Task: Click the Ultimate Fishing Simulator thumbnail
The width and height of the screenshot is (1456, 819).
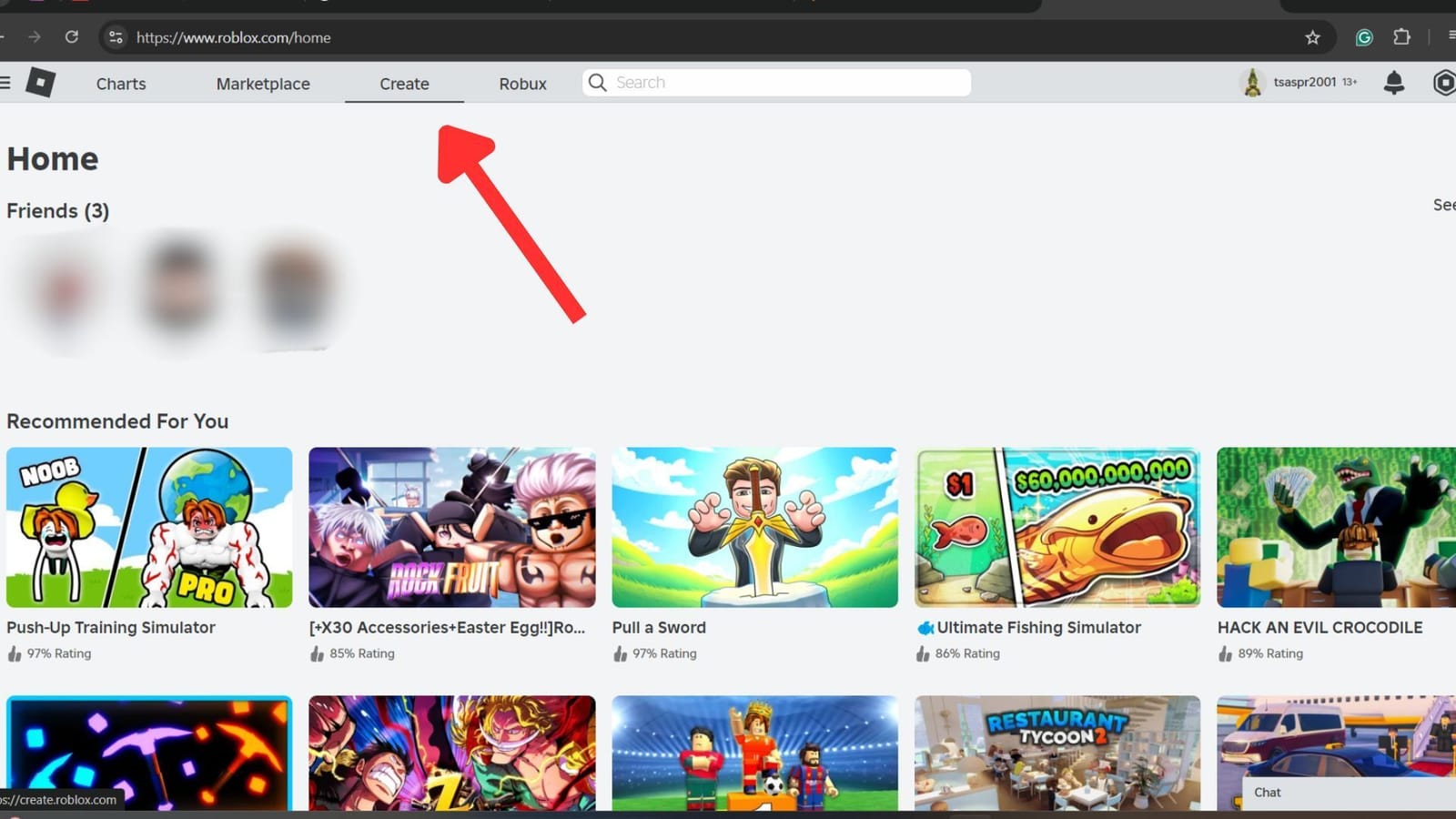Action: point(1057,527)
